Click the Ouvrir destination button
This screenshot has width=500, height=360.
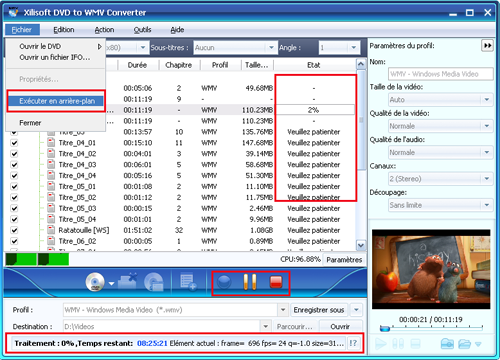tap(340, 327)
